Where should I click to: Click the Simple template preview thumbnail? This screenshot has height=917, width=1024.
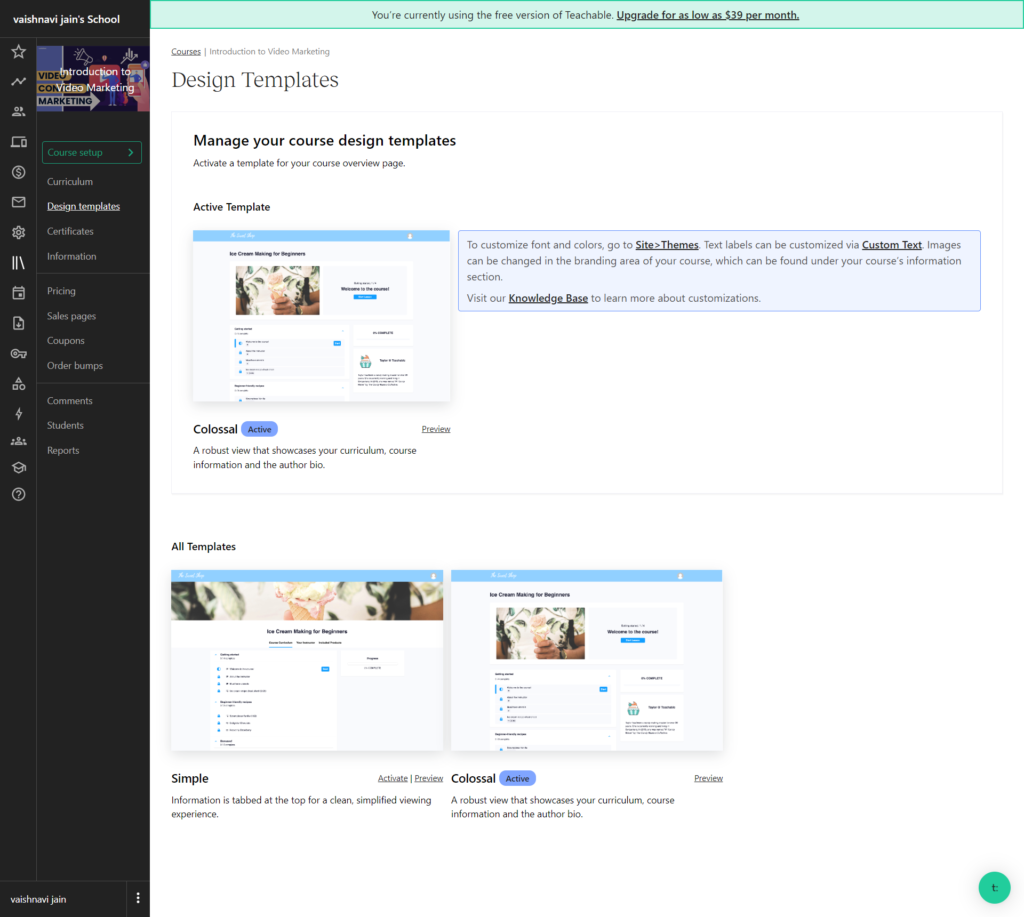point(306,660)
